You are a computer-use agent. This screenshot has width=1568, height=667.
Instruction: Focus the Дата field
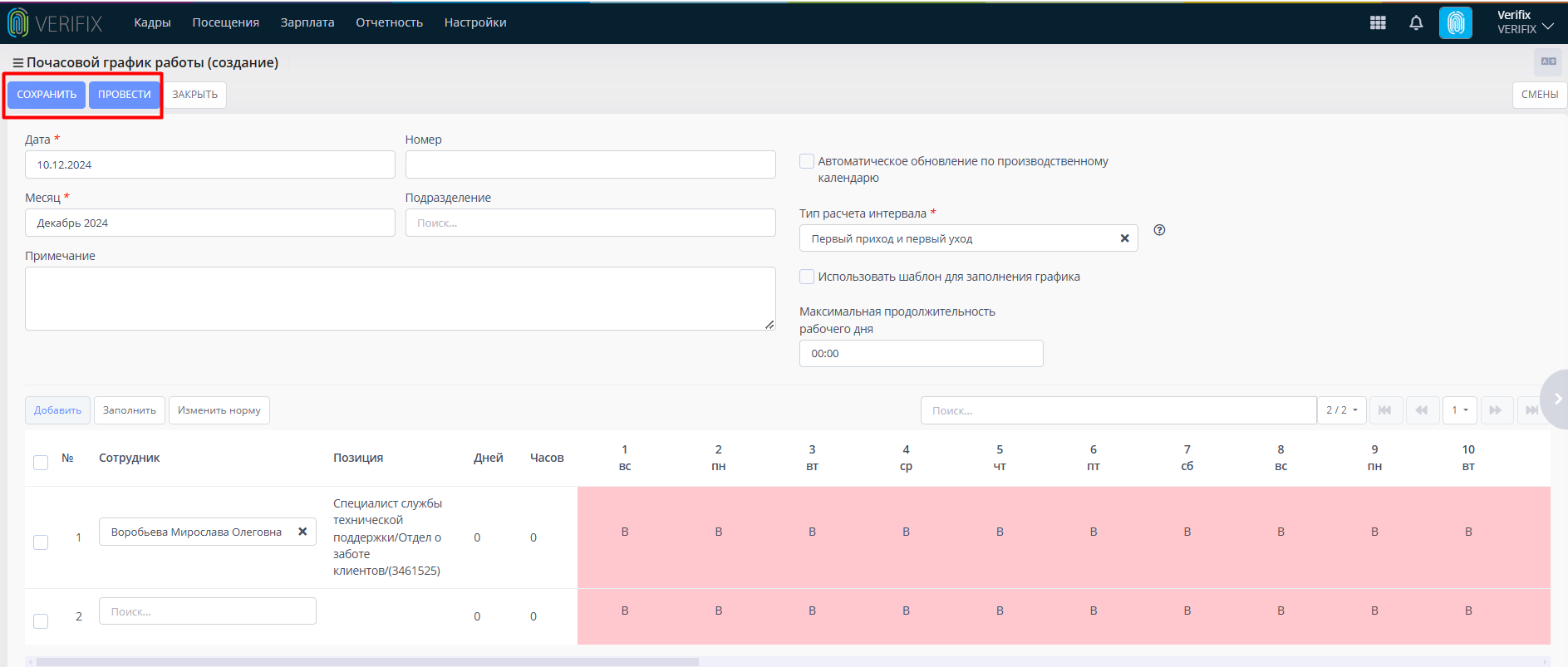210,164
